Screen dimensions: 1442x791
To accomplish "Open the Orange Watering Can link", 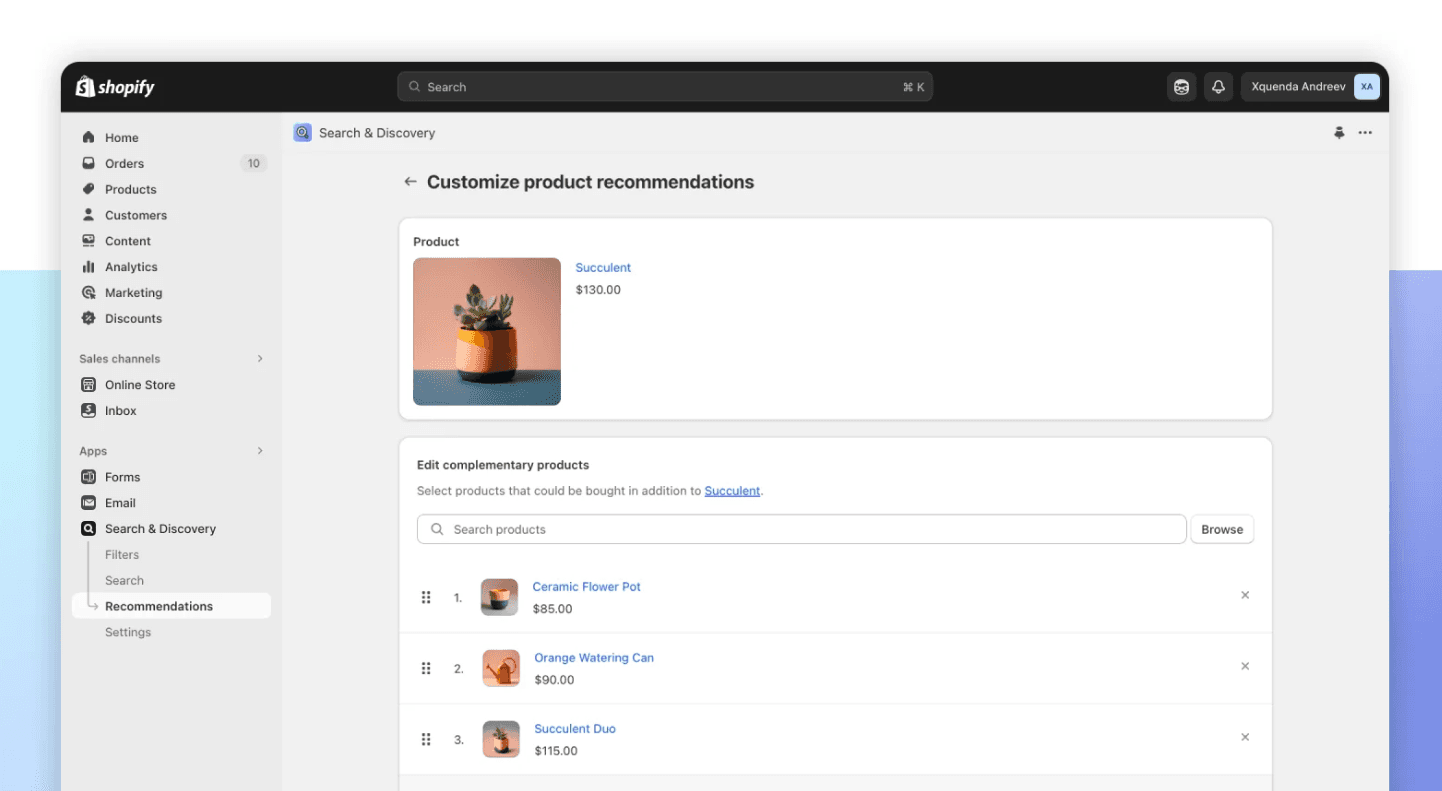I will pos(594,658).
